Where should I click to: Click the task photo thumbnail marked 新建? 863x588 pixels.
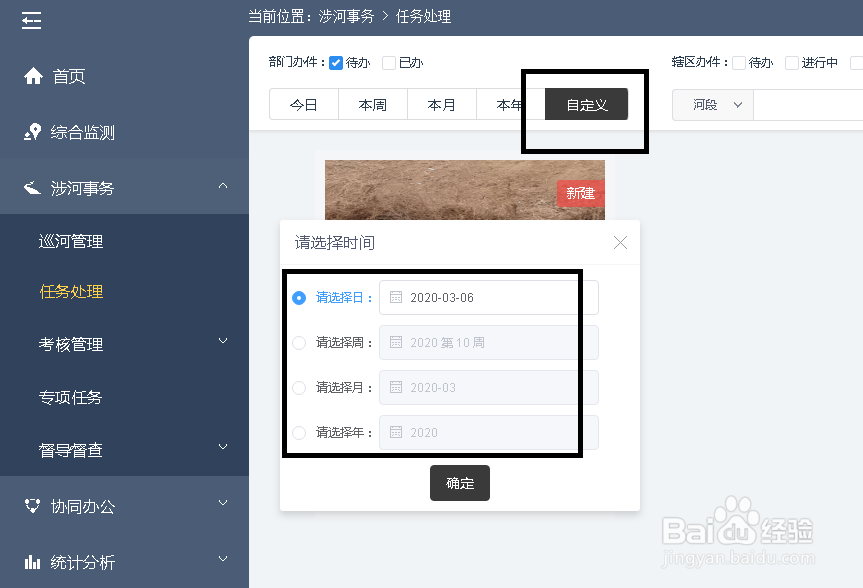(x=465, y=190)
